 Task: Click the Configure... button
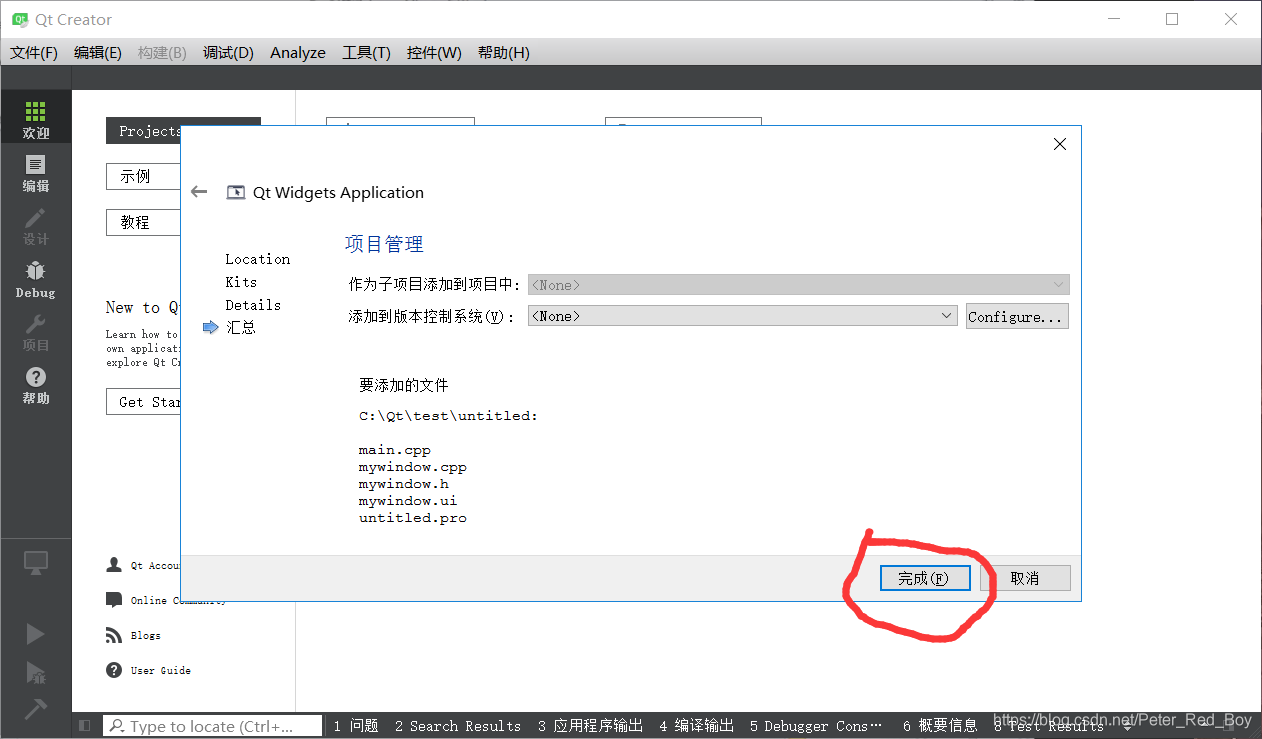click(x=1017, y=316)
